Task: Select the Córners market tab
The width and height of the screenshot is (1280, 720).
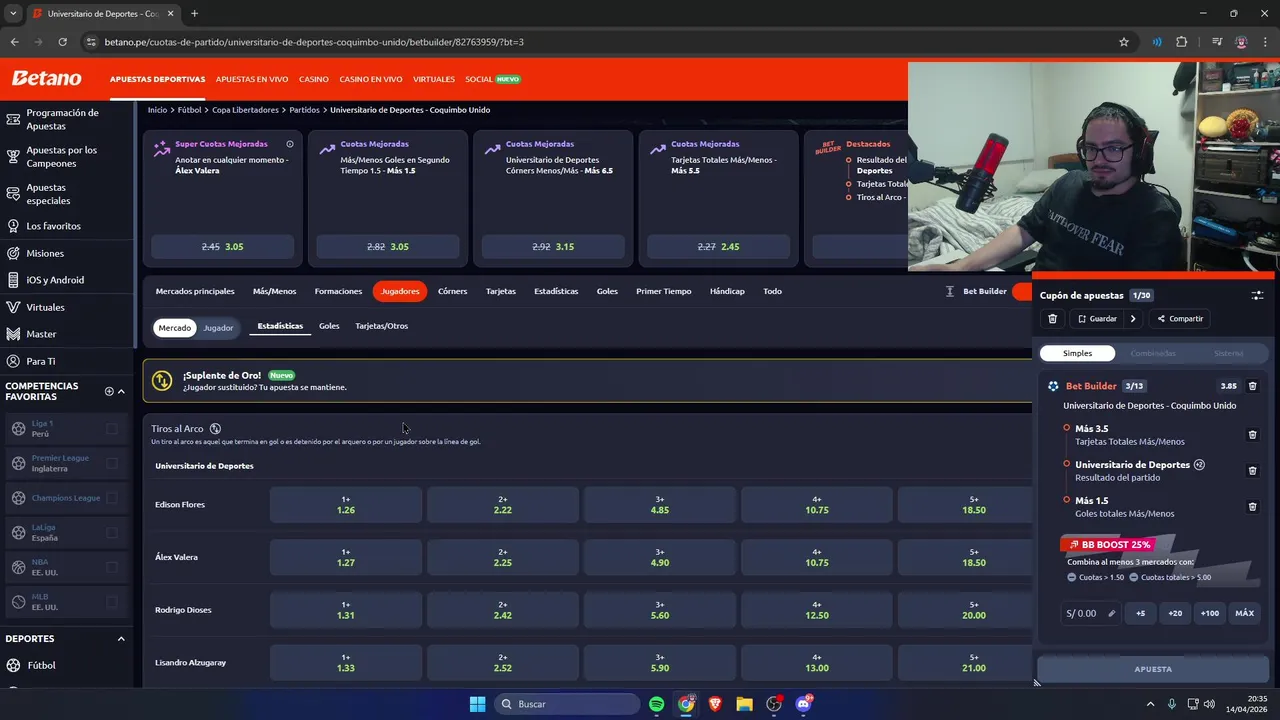Action: [452, 291]
